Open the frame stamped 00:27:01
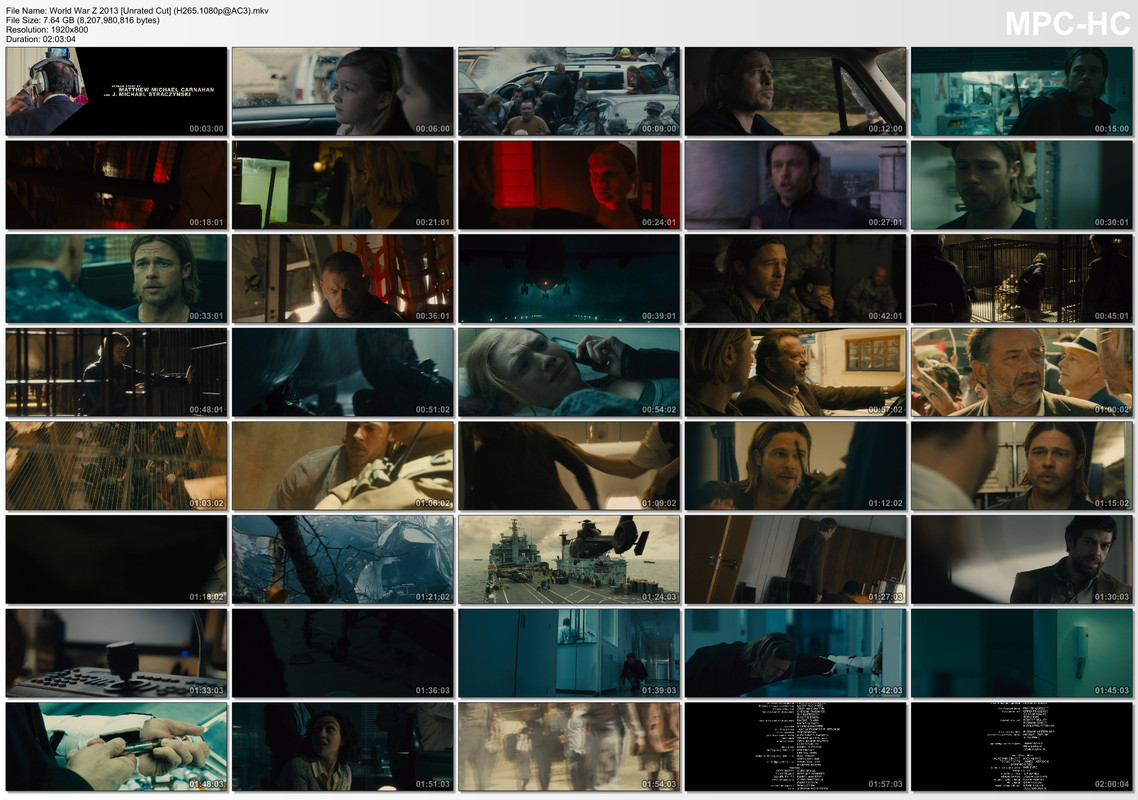This screenshot has height=800, width=1138. (795, 185)
